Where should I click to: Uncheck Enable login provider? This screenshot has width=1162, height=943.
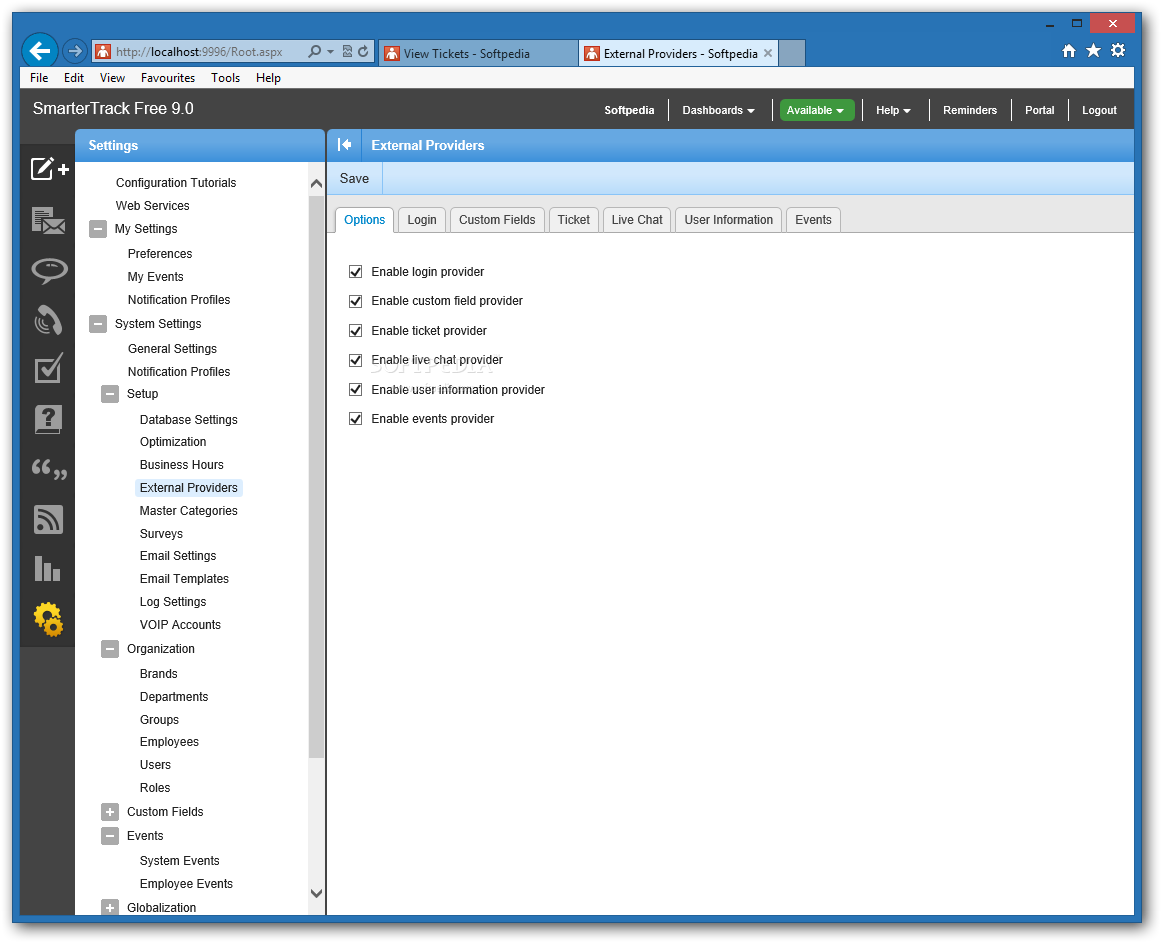point(356,271)
